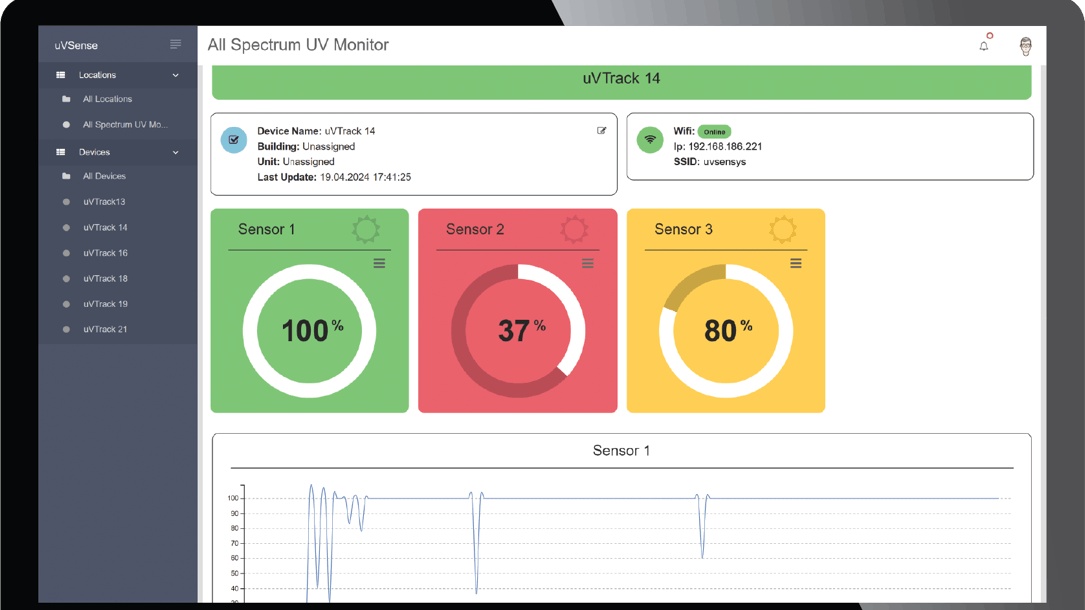Open the hamburger menu on Sensor 2 card
The image size is (1085, 610).
[x=587, y=263]
